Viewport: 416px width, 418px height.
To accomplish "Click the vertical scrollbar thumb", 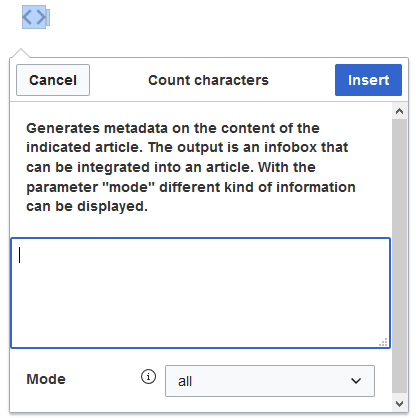I will coord(399,256).
